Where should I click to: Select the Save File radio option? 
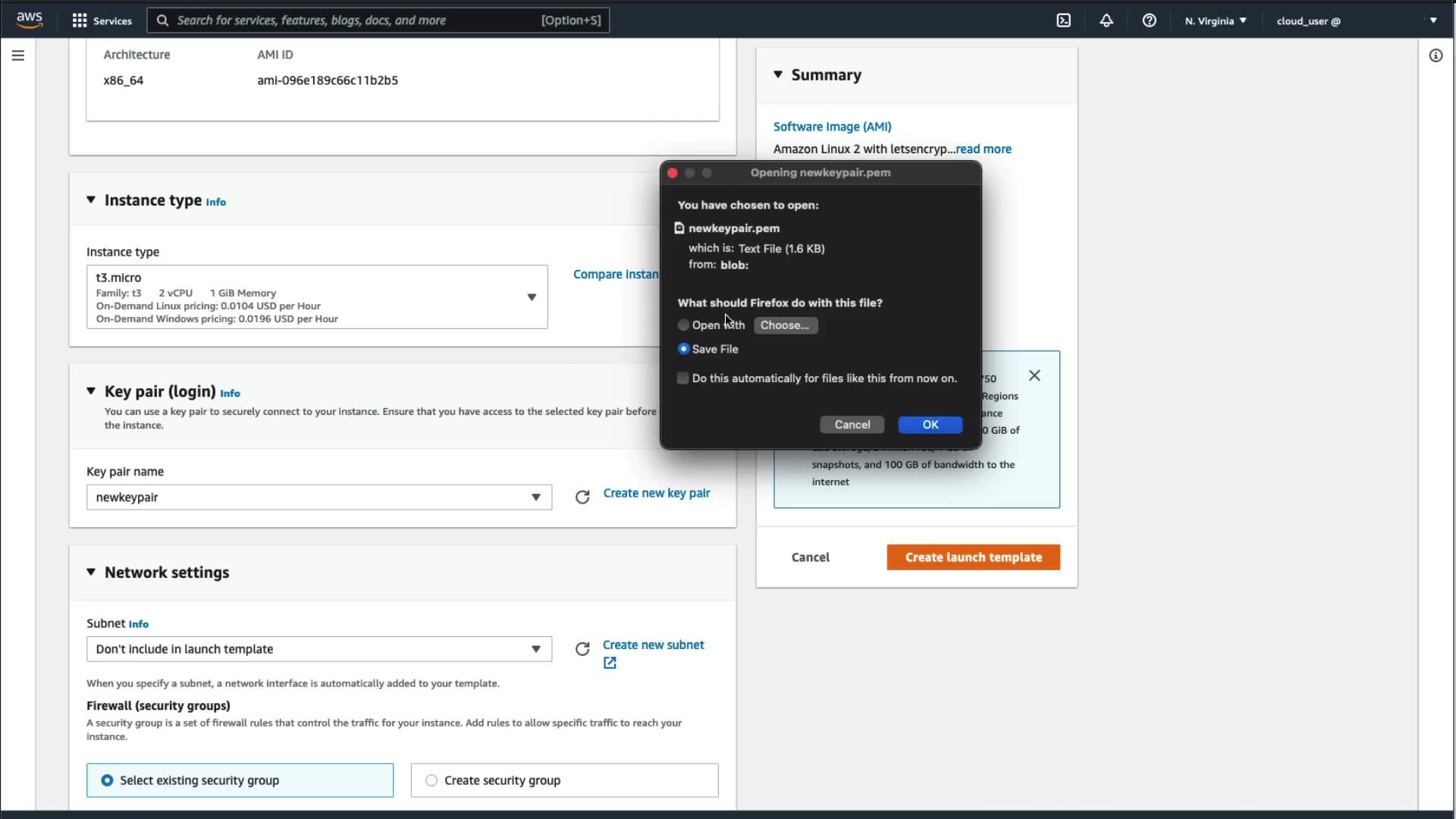(x=683, y=349)
